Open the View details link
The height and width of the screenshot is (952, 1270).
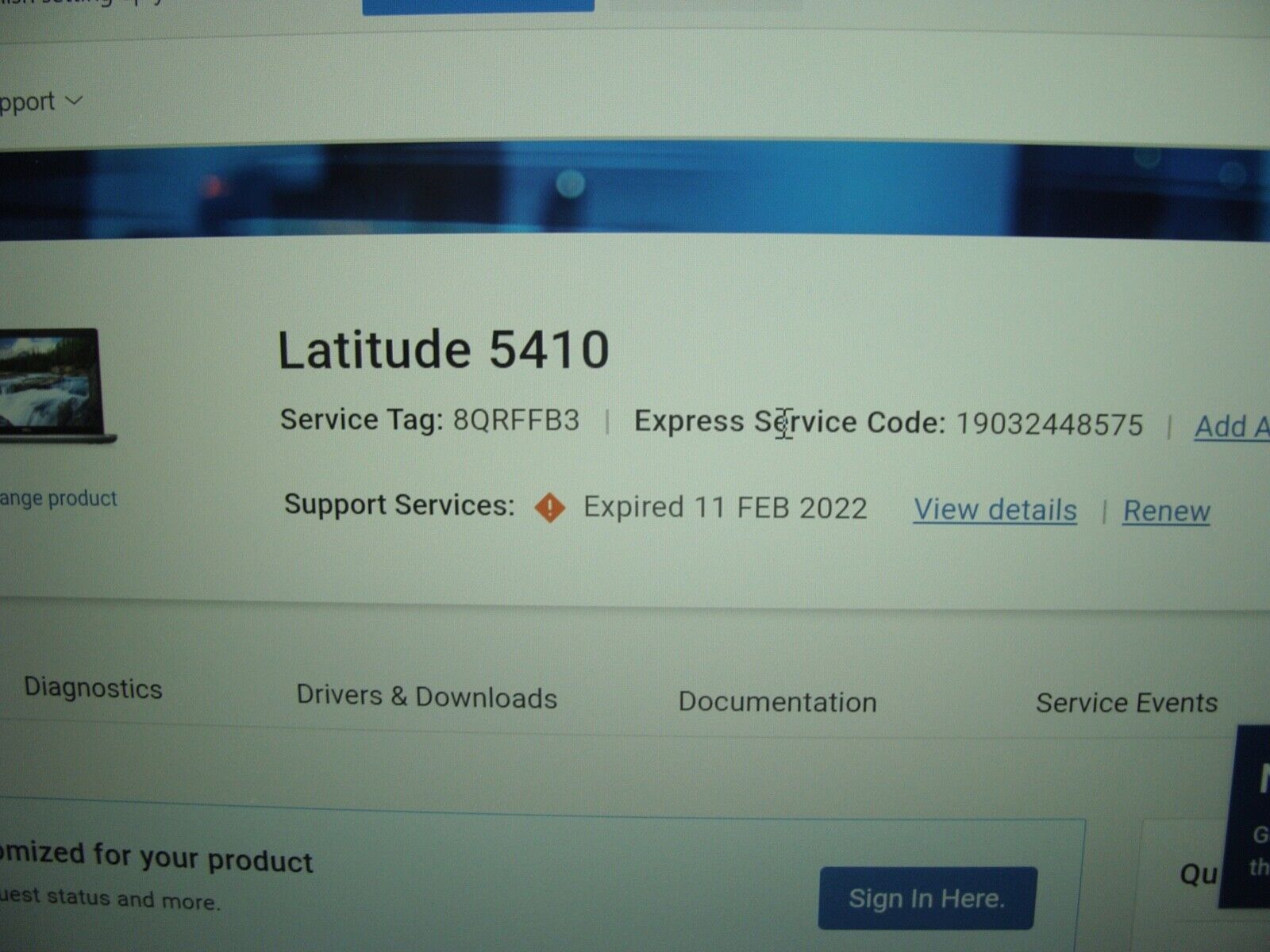(x=995, y=509)
